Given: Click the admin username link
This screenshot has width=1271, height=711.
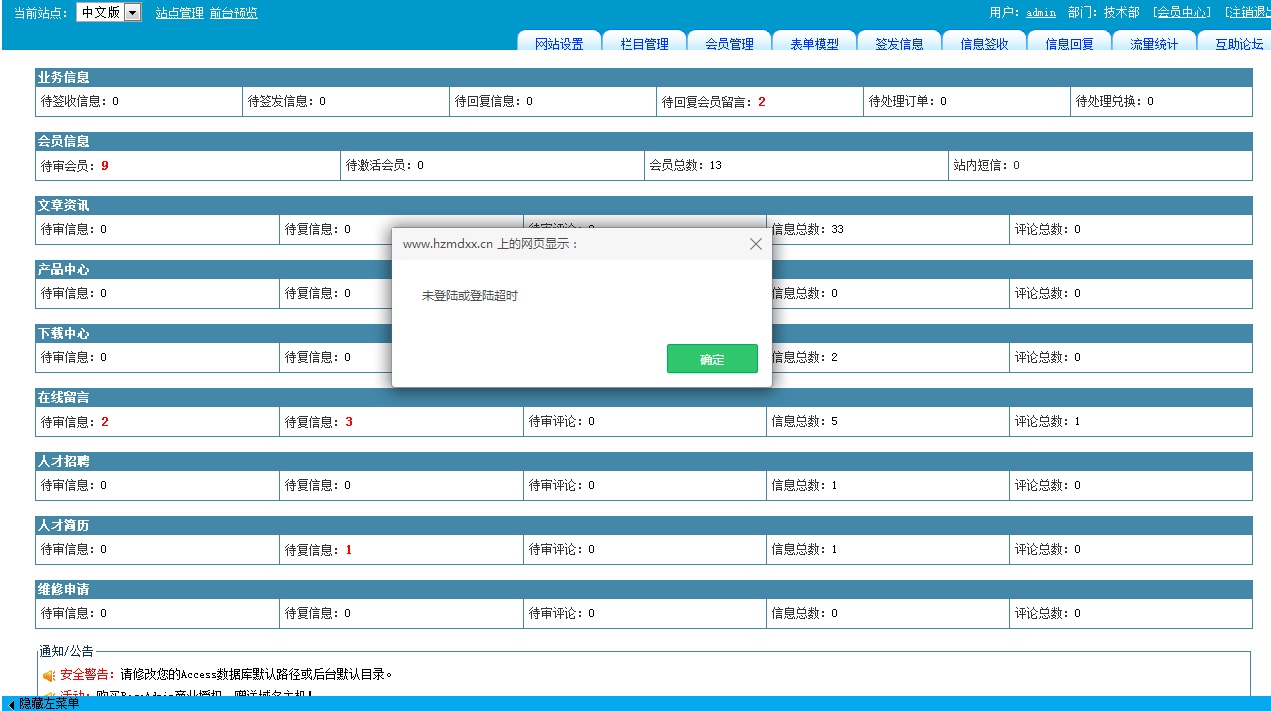Looking at the screenshot, I should pos(1041,13).
